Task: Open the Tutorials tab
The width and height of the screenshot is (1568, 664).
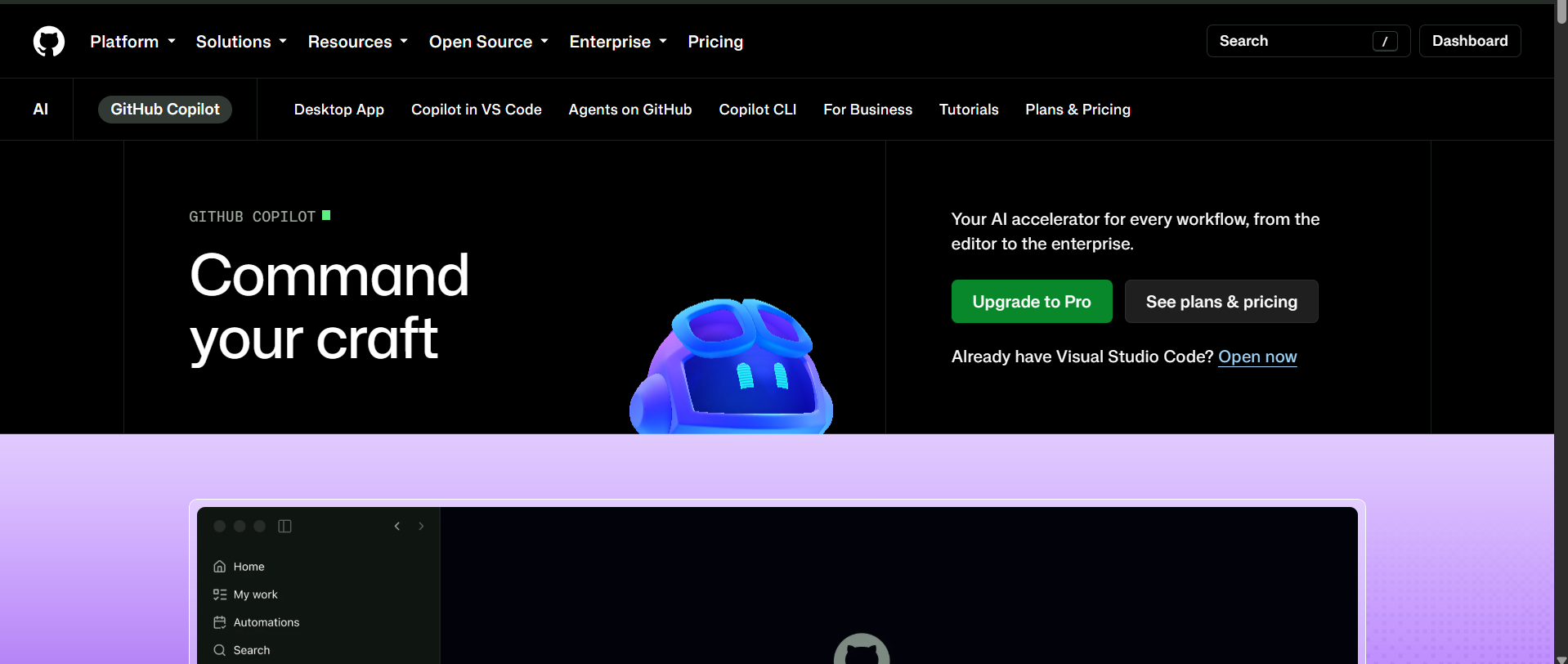Action: [x=969, y=110]
